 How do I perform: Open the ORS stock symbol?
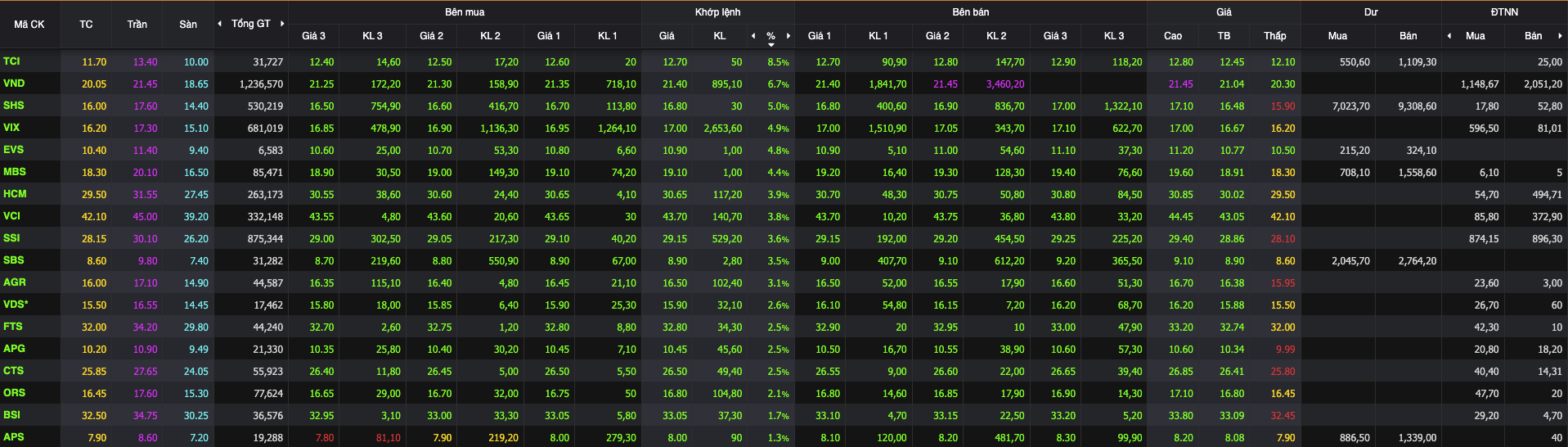pos(14,393)
